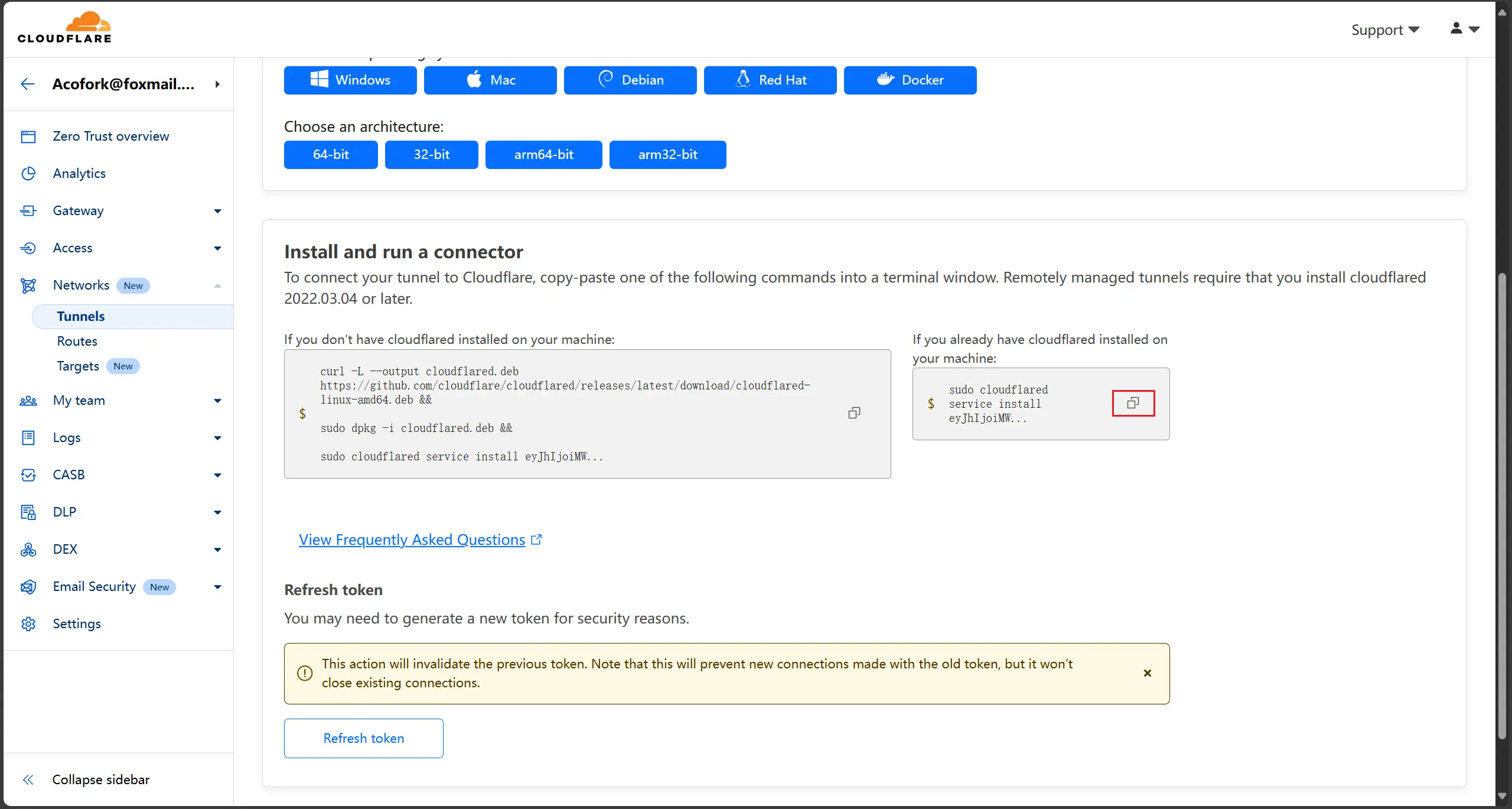Copy the cloudflared service install command
This screenshot has height=809, width=1512.
[1132, 403]
